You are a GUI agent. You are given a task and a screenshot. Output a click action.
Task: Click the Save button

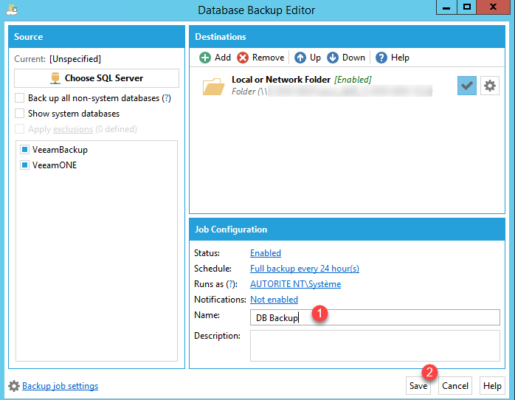[418, 386]
